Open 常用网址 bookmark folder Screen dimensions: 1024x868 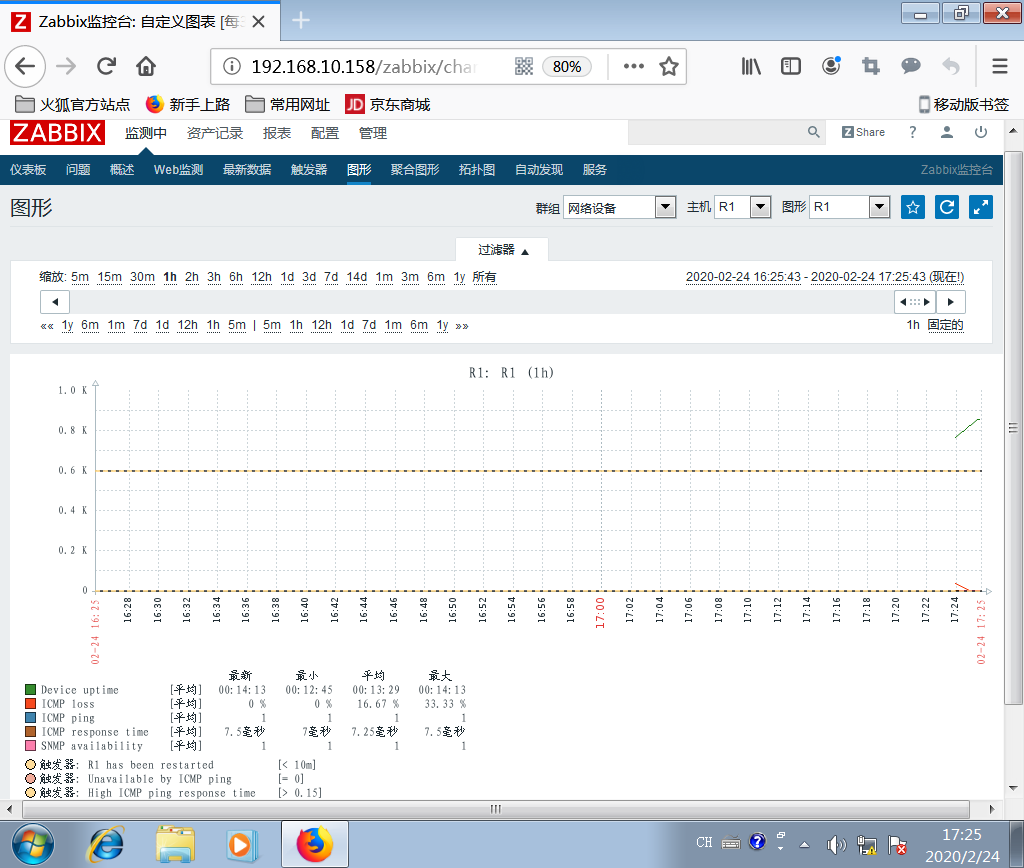pos(287,104)
